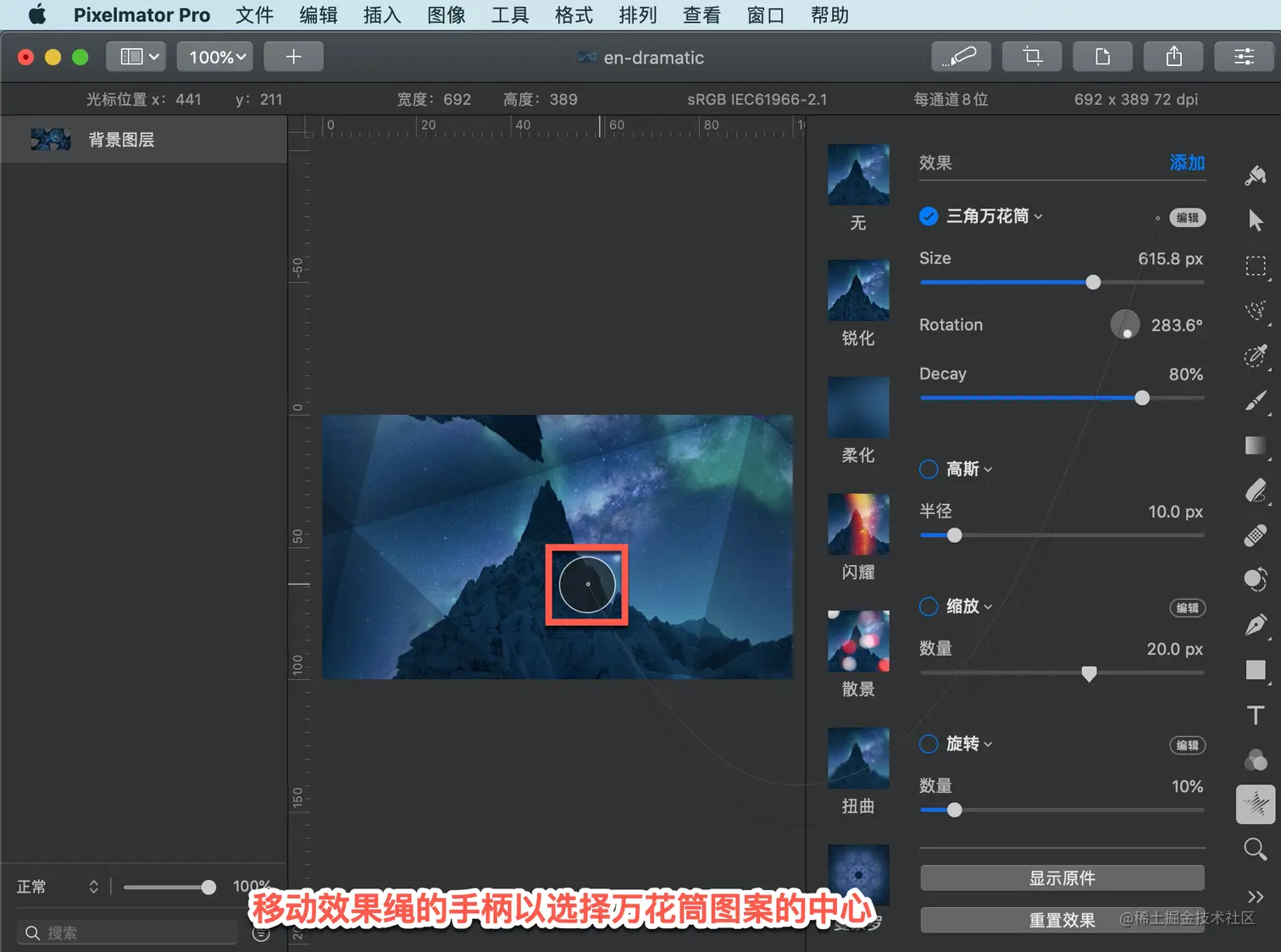Click the plus Add toolbar button
This screenshot has width=1281, height=952.
click(293, 57)
